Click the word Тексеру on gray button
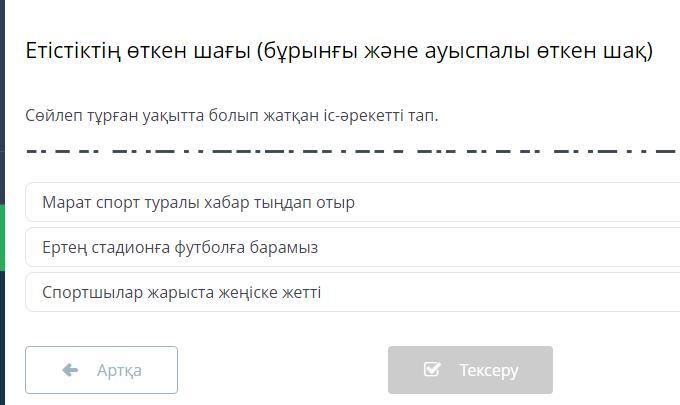The width and height of the screenshot is (680, 405). (x=488, y=370)
